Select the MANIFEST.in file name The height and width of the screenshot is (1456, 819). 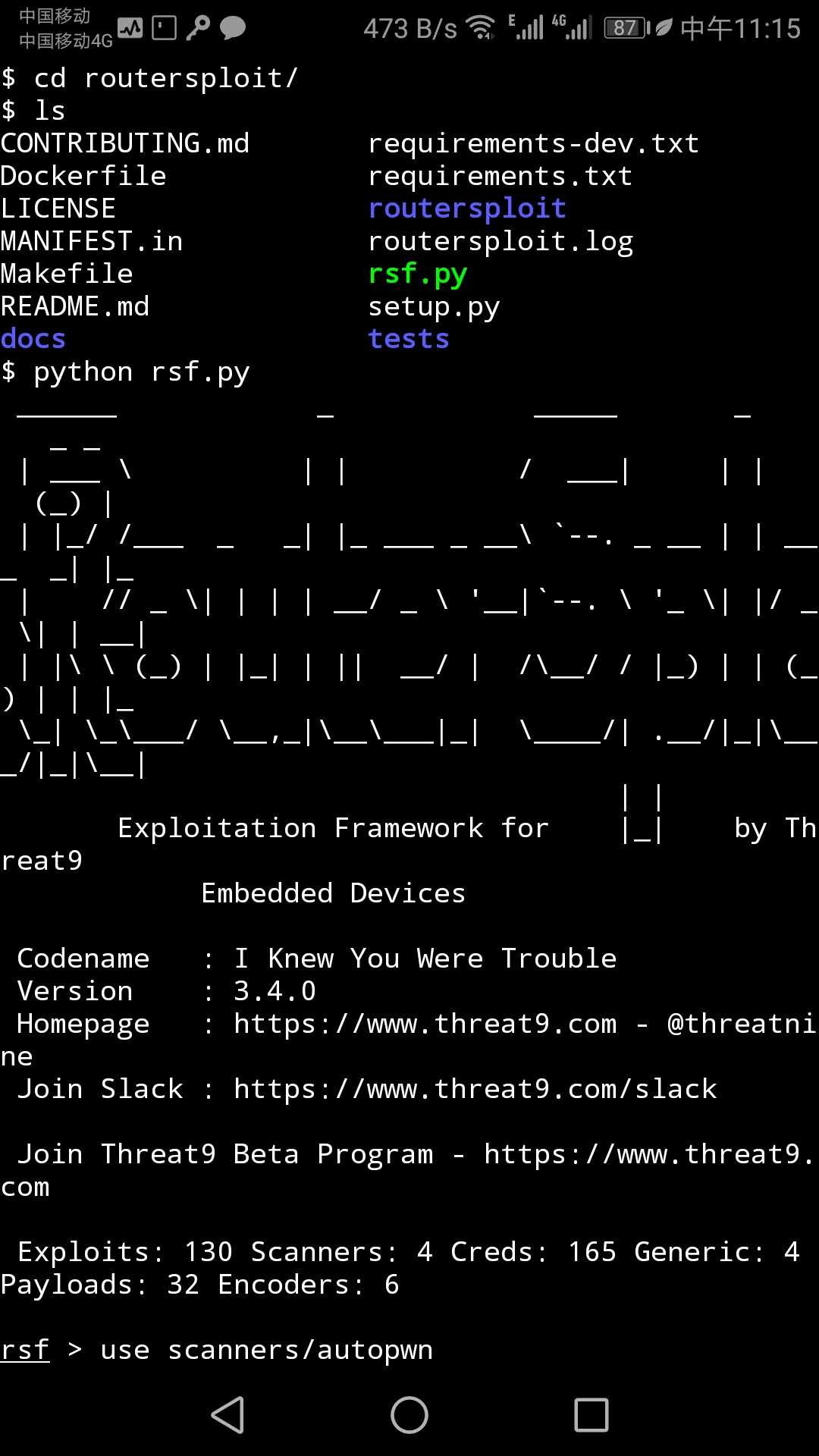tap(91, 241)
